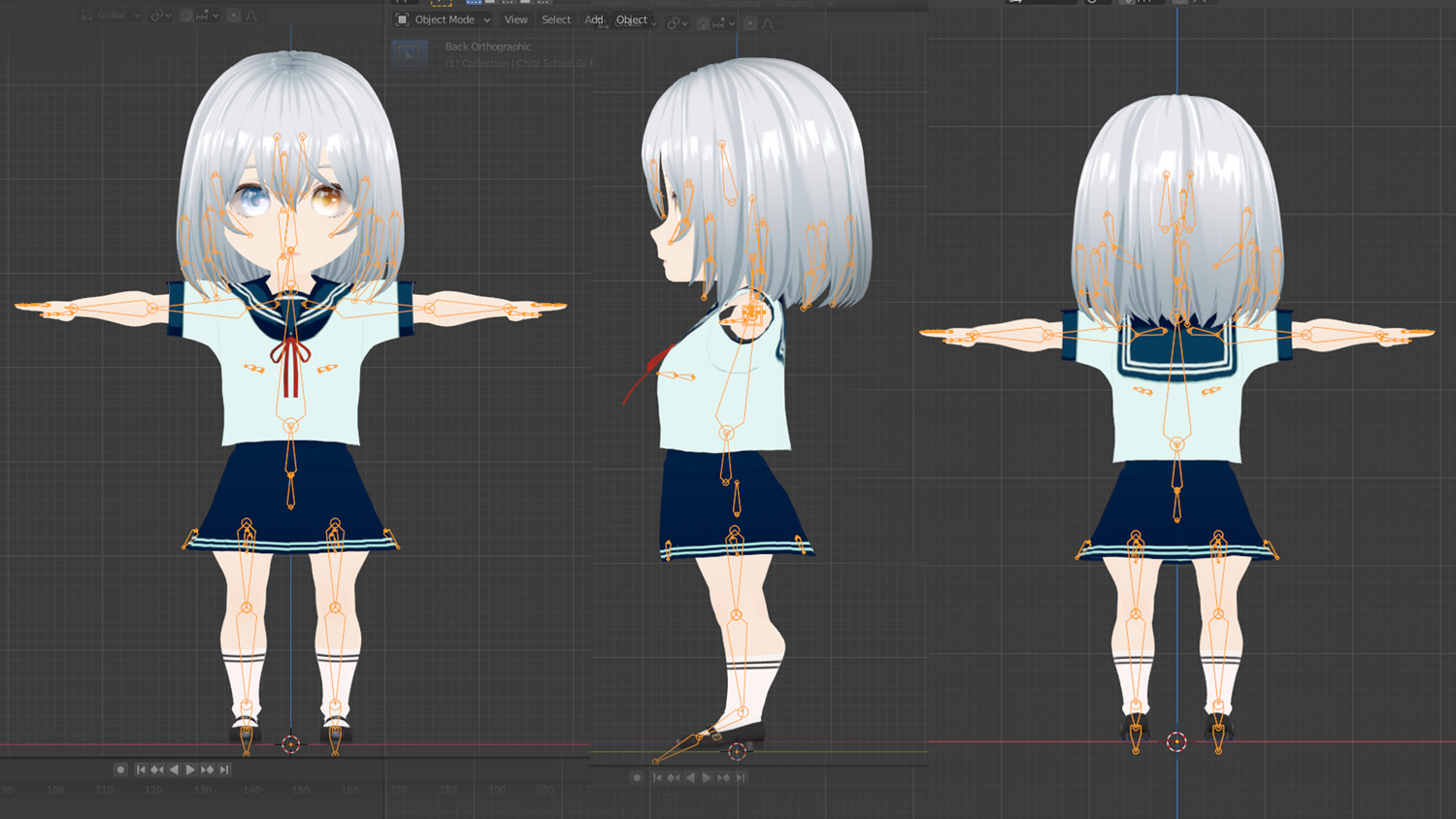Jump to start frame in left timeline

[x=141, y=770]
